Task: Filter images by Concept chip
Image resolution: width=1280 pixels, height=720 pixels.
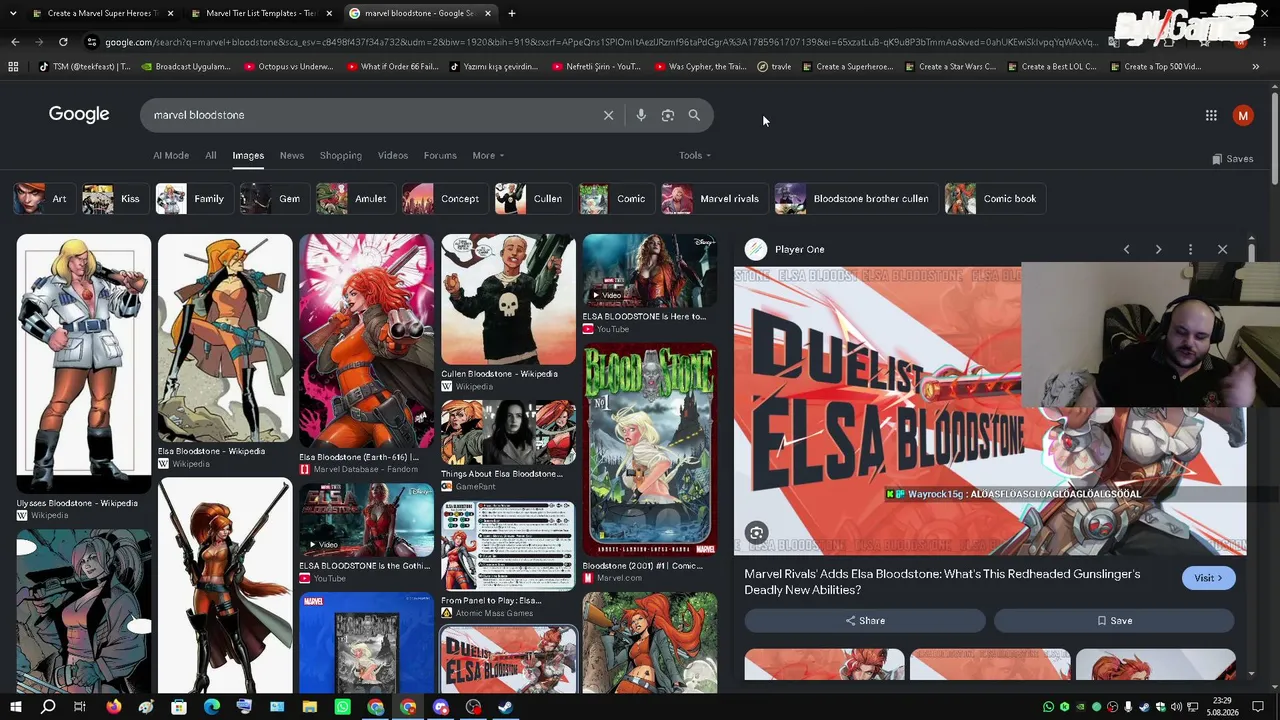Action: pos(443,199)
